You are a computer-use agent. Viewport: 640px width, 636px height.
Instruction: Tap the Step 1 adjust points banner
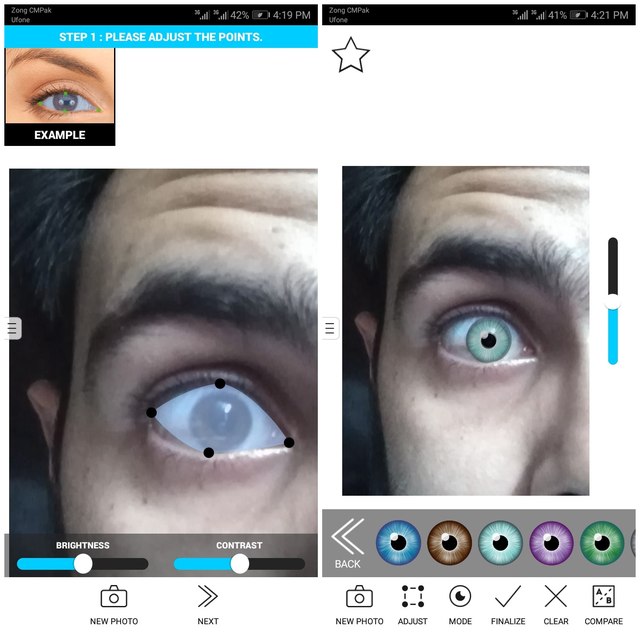coord(161,37)
